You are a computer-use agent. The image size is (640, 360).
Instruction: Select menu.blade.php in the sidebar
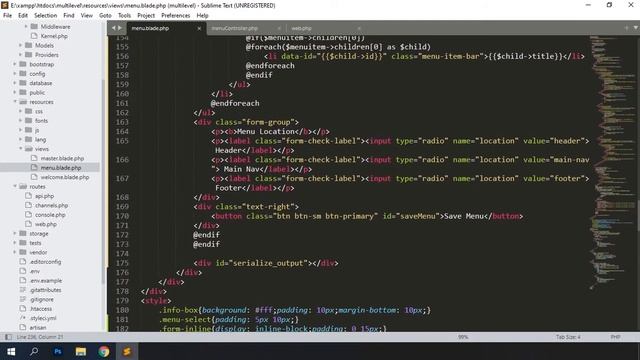click(x=61, y=168)
